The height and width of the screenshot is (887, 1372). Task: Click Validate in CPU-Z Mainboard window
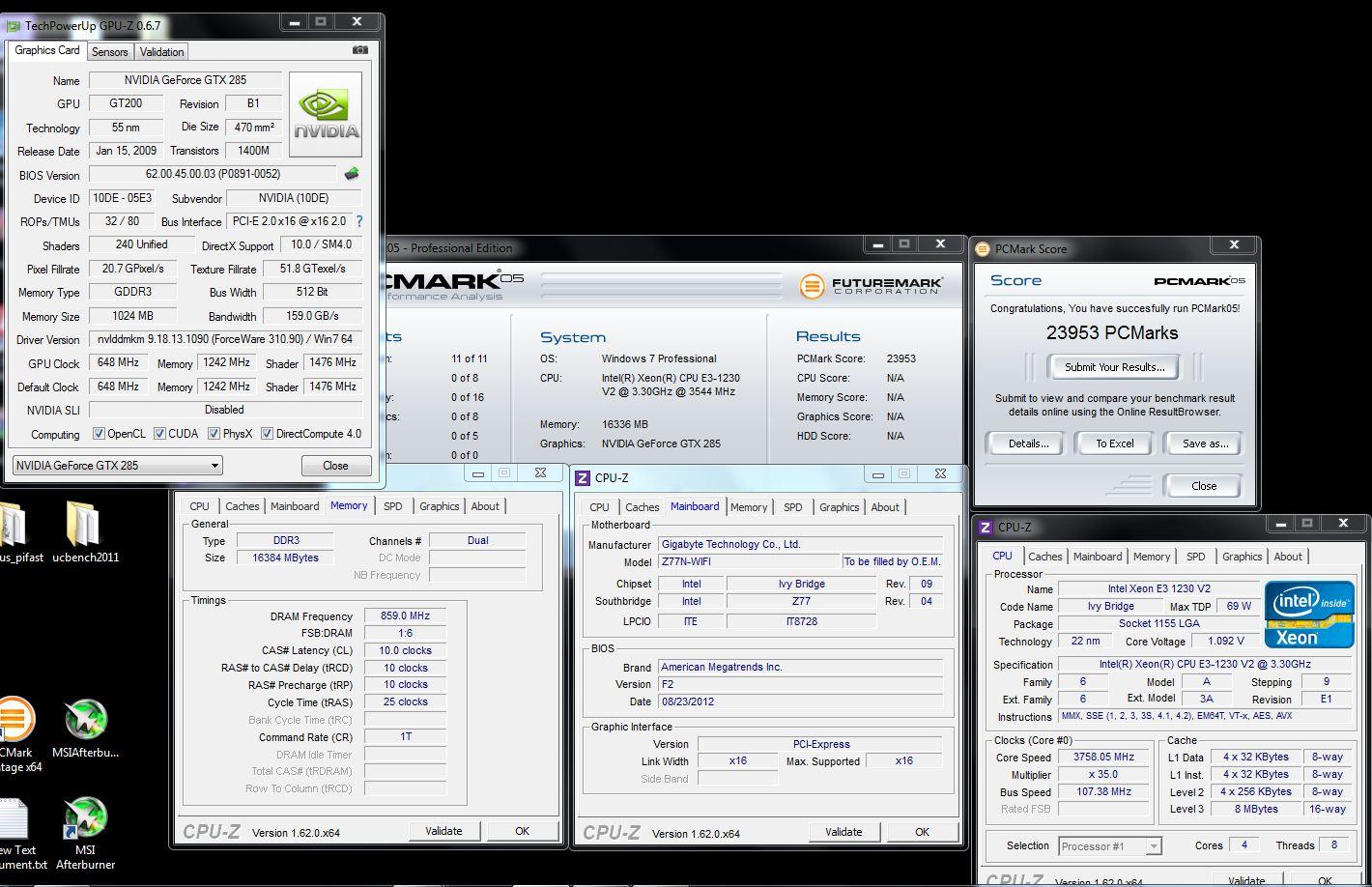point(843,832)
